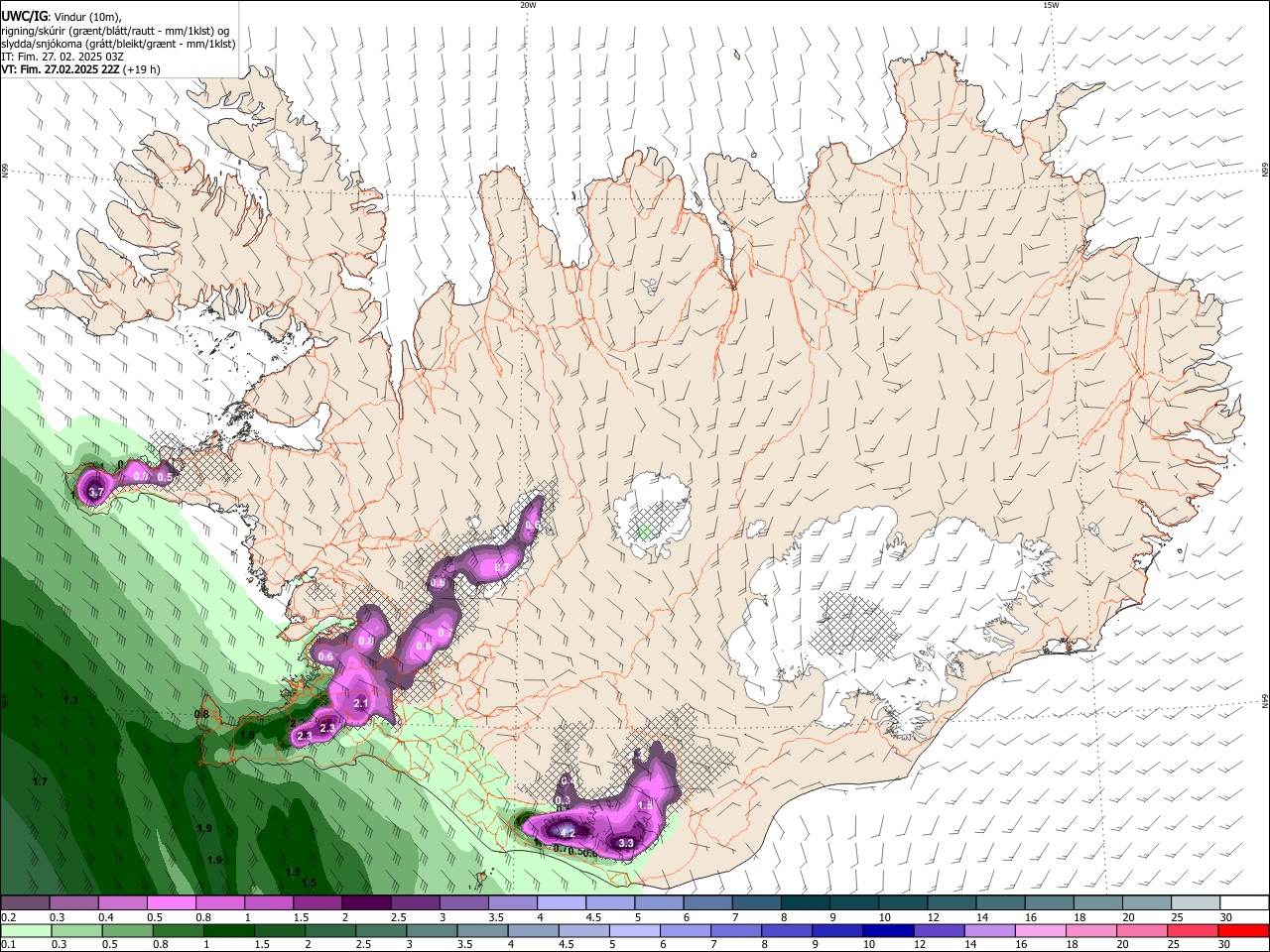The width and height of the screenshot is (1270, 952).
Task: Pick the pale lavender snow legend swatch at 4
Action: [x=562, y=902]
